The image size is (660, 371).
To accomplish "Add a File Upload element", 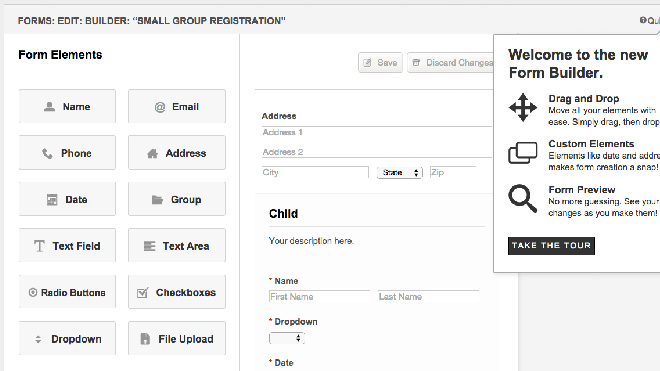I will [177, 338].
